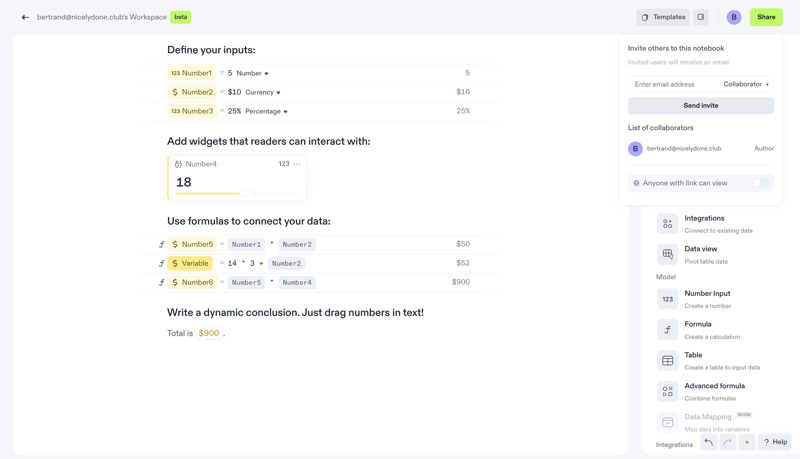Click the $52 result of the Variable formula

point(463,263)
